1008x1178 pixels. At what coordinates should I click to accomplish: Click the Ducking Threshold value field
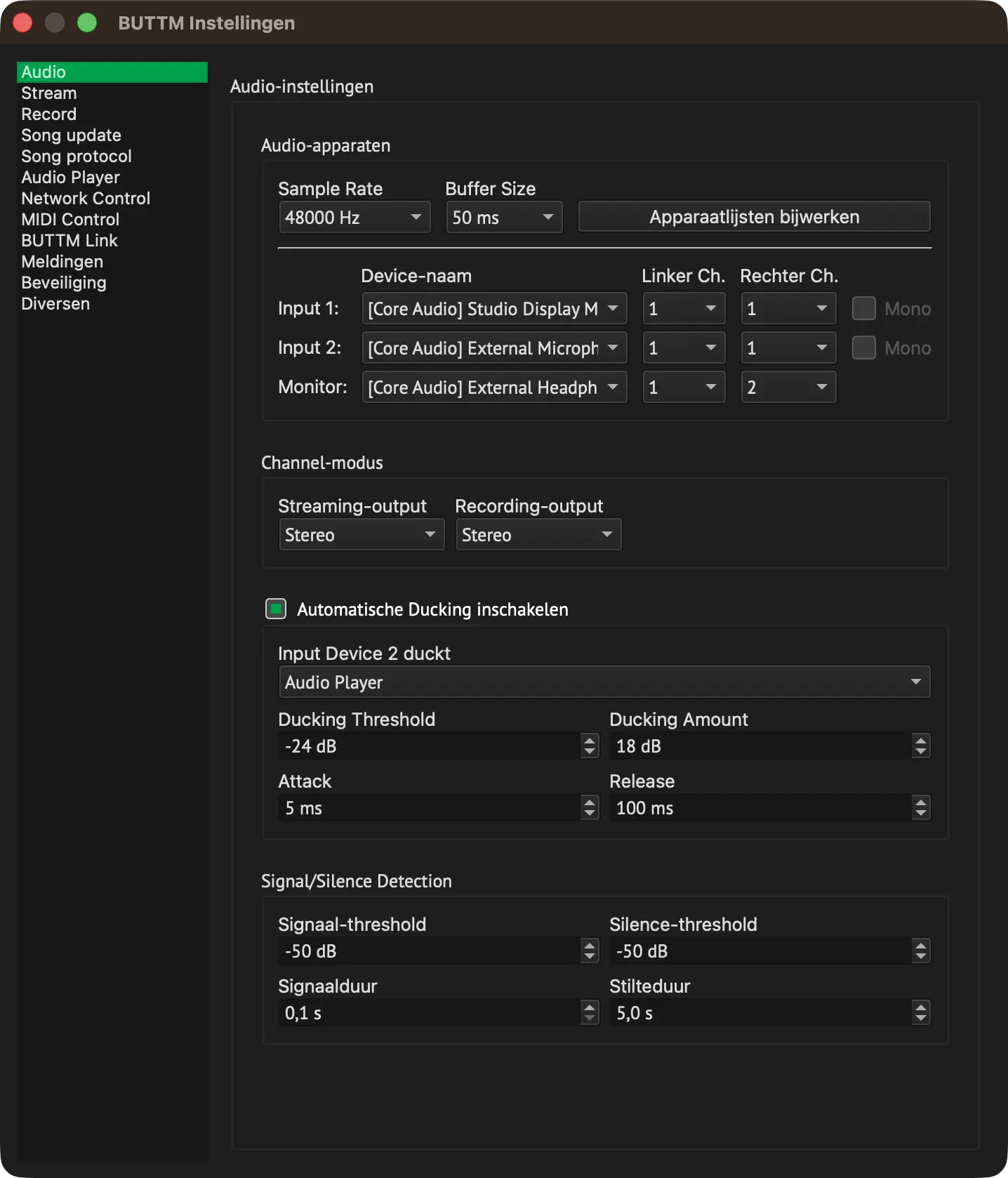[x=429, y=746]
